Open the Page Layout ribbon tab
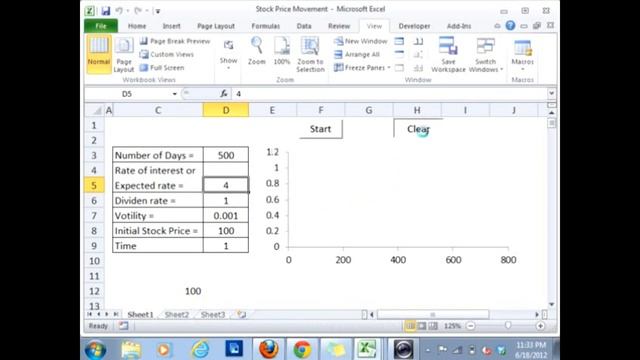 tap(216, 26)
